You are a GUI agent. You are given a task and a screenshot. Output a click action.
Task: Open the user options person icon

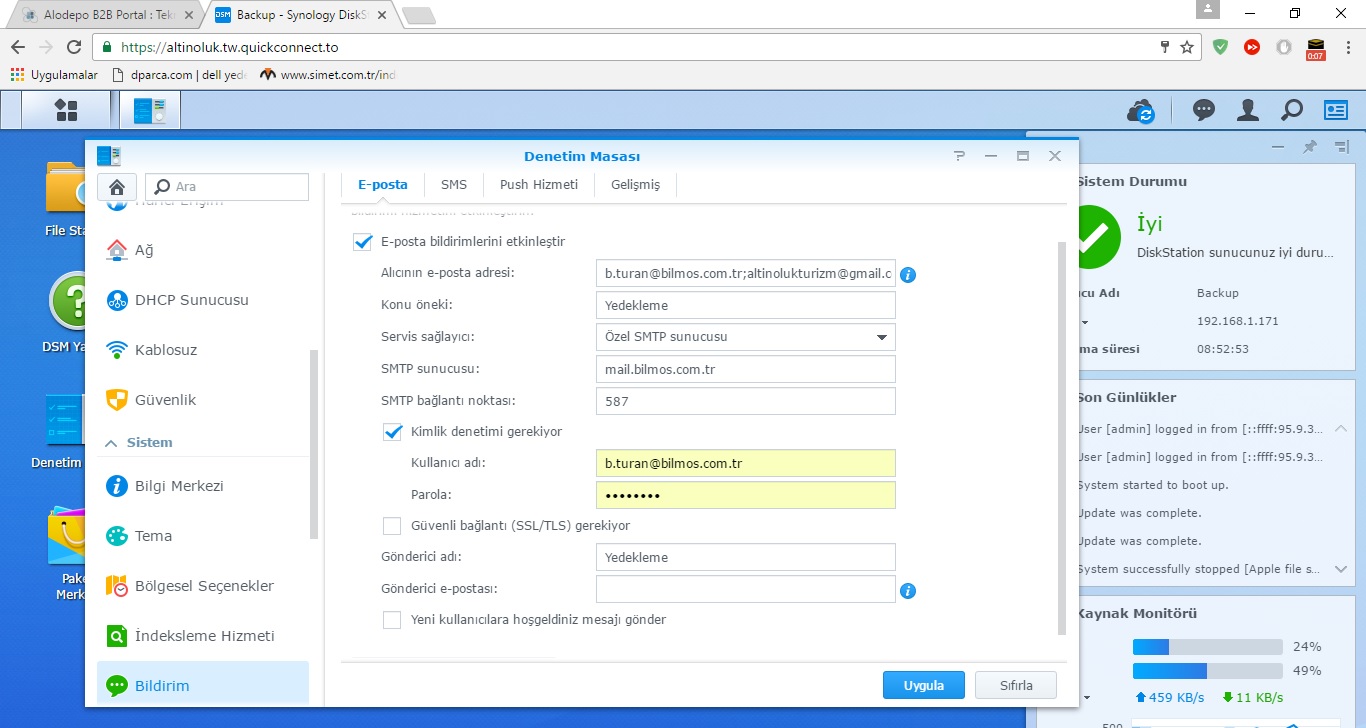coord(1247,110)
